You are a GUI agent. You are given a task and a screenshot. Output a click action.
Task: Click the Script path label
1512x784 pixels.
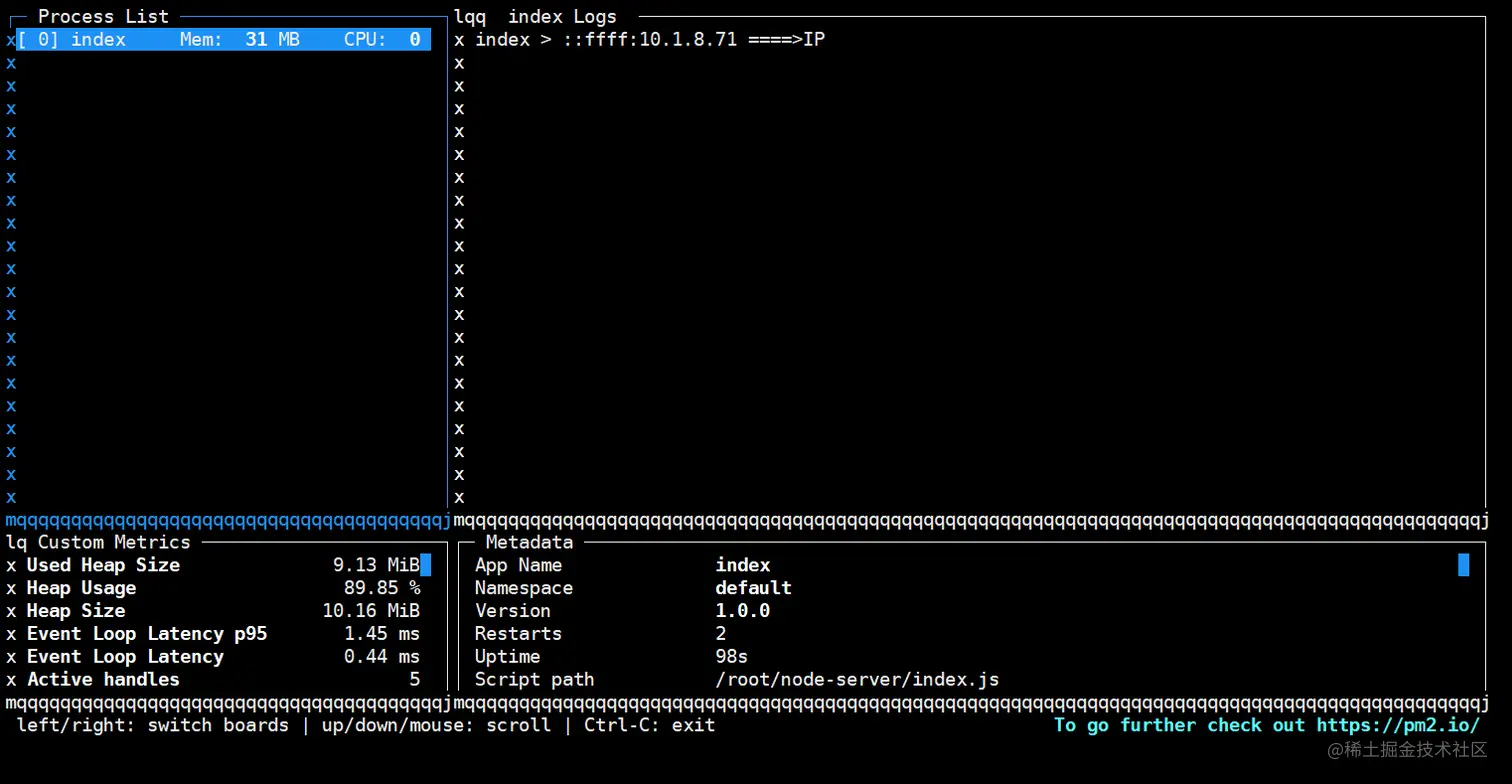coord(535,680)
